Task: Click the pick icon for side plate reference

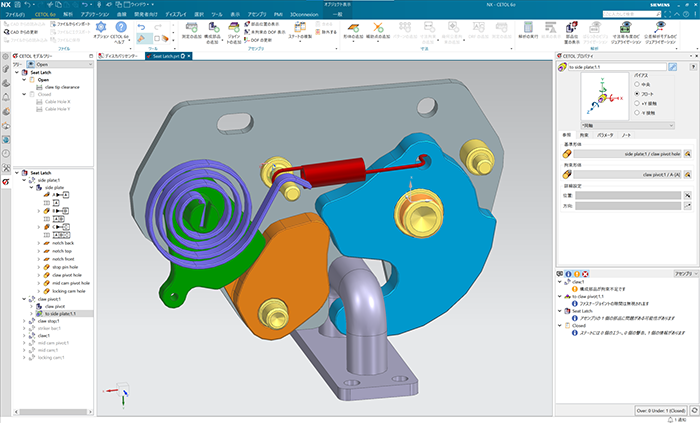Action: click(x=688, y=154)
